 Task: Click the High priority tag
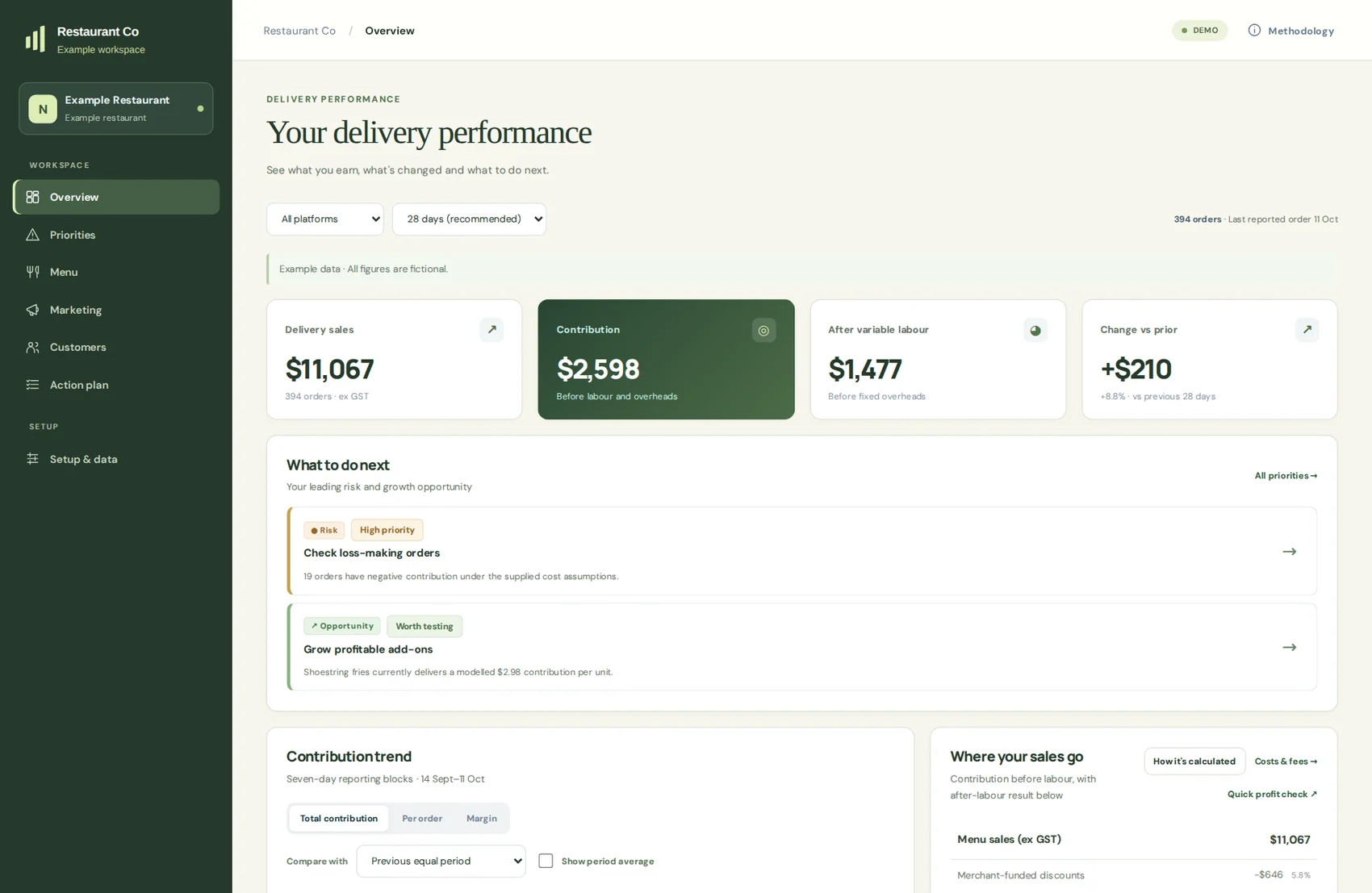point(387,530)
